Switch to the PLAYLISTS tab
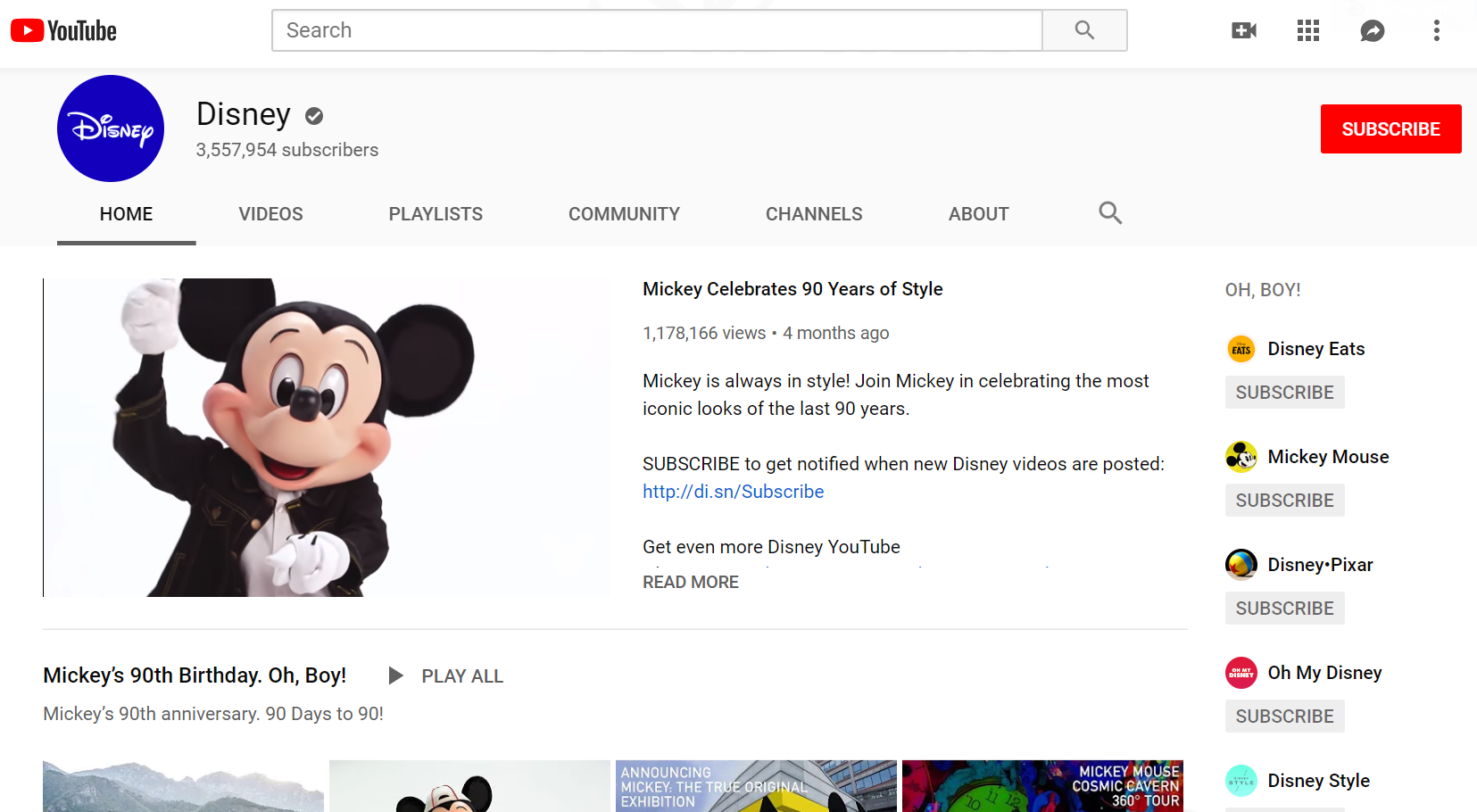The height and width of the screenshot is (812, 1477). click(x=436, y=214)
